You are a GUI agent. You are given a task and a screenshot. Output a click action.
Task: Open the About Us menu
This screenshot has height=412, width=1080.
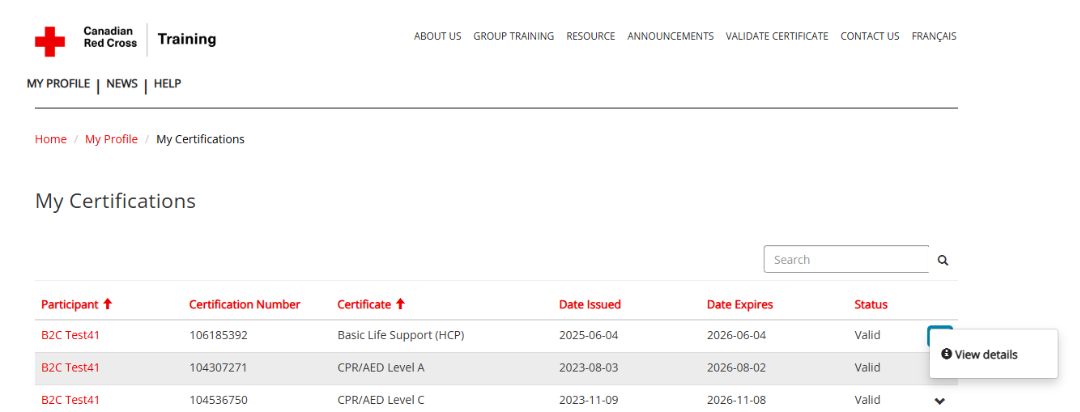pyautogui.click(x=437, y=36)
